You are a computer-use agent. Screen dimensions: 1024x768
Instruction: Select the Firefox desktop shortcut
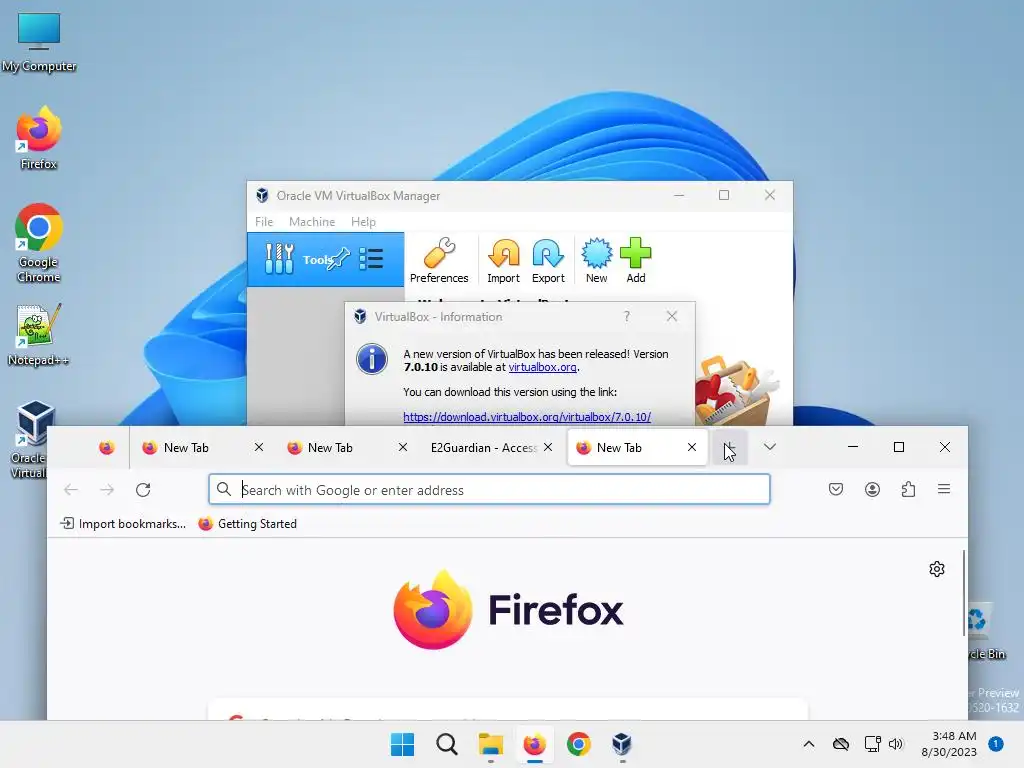(39, 138)
